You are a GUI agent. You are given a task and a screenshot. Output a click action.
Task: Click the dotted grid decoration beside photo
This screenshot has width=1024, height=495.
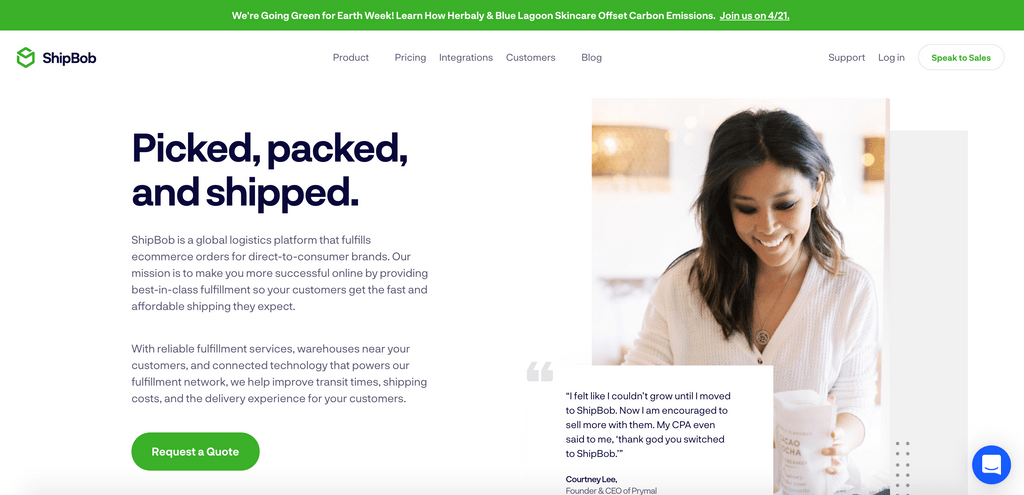903,468
